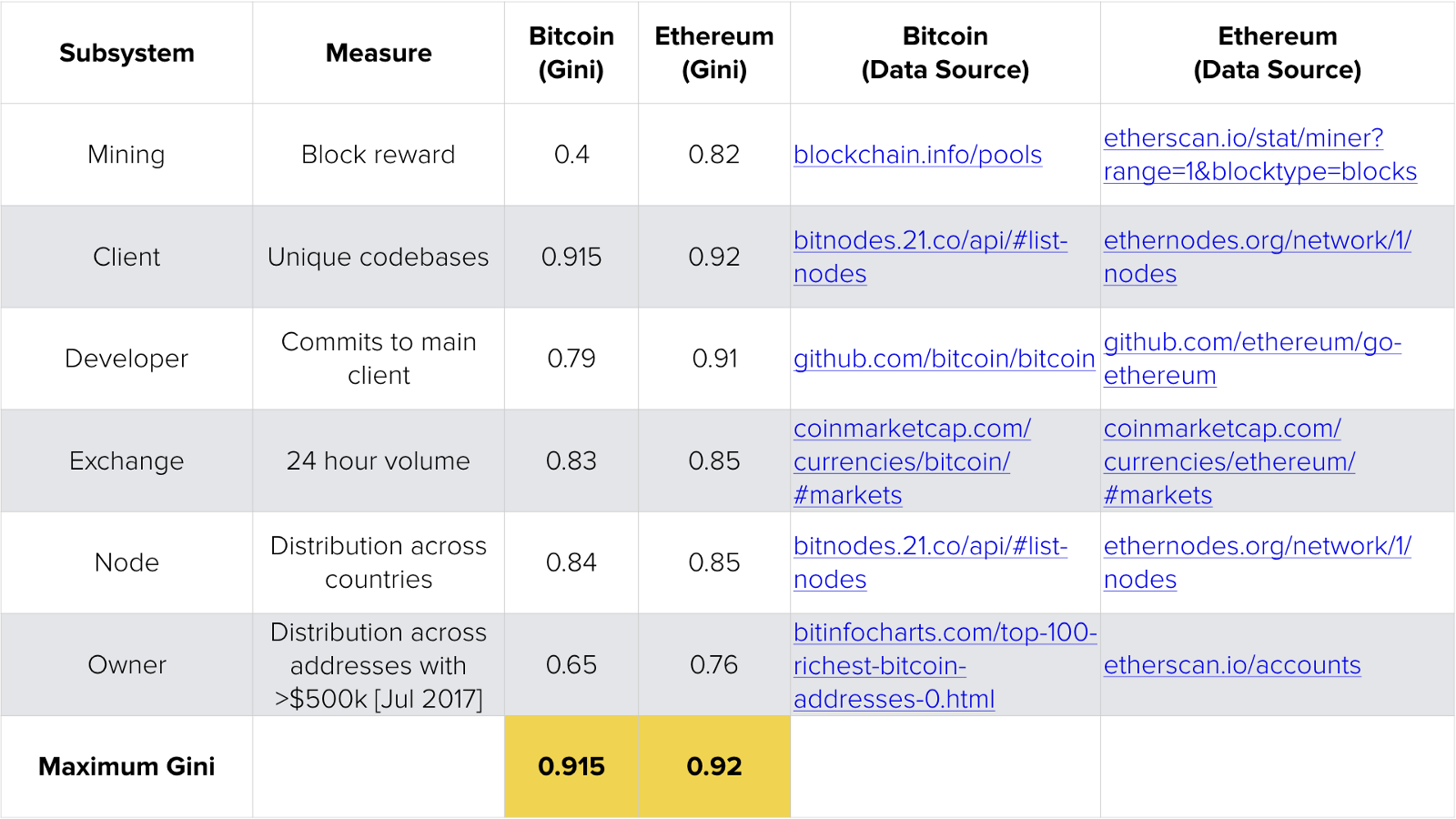Click the bitnodes link in Node row
This screenshot has height=819, width=1456.
tap(930, 546)
